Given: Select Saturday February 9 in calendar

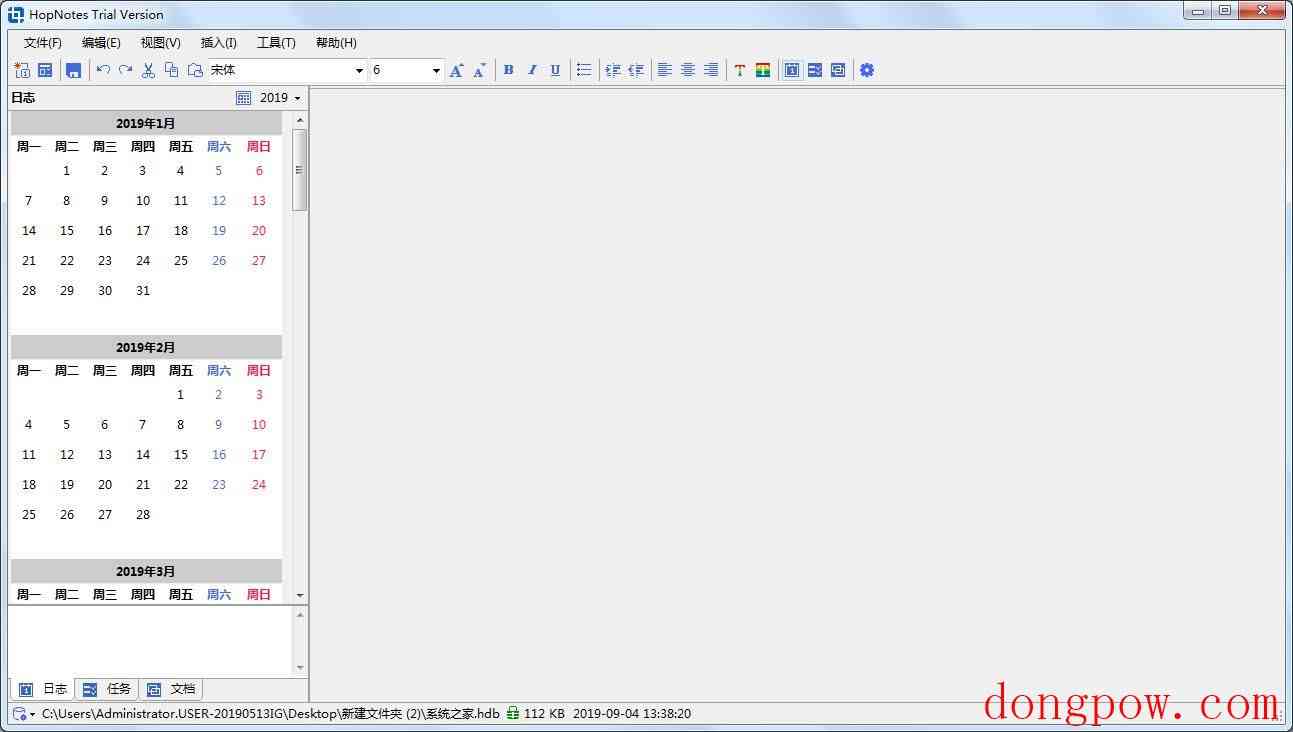Looking at the screenshot, I should click(219, 425).
